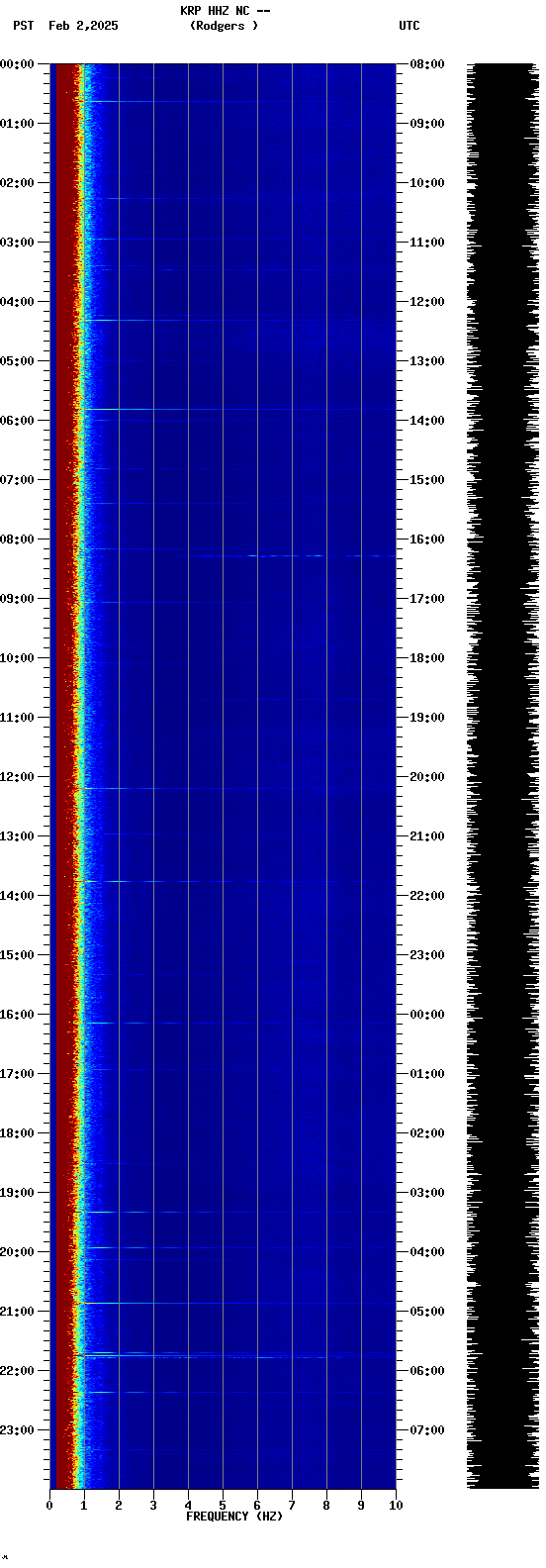Select the 12:00 label on the UTC axis
546x1568 pixels.
click(x=427, y=302)
